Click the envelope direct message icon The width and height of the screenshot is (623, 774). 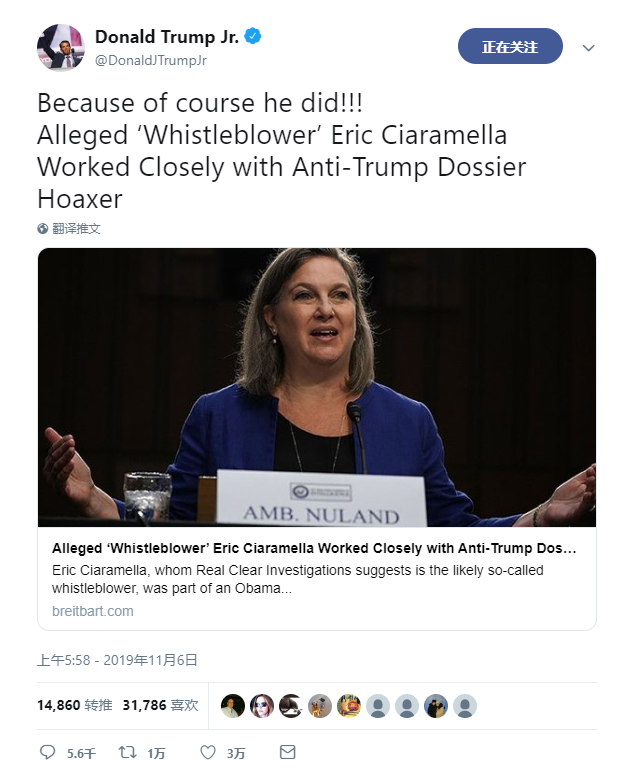click(x=287, y=752)
